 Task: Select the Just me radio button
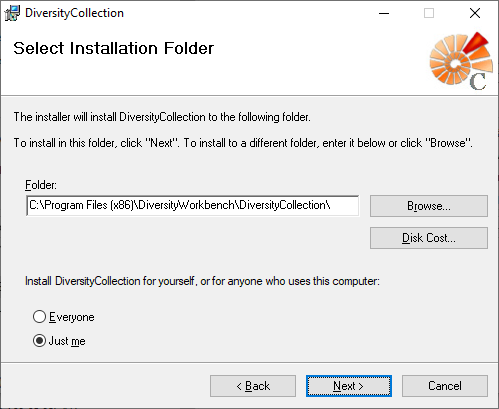(x=39, y=341)
